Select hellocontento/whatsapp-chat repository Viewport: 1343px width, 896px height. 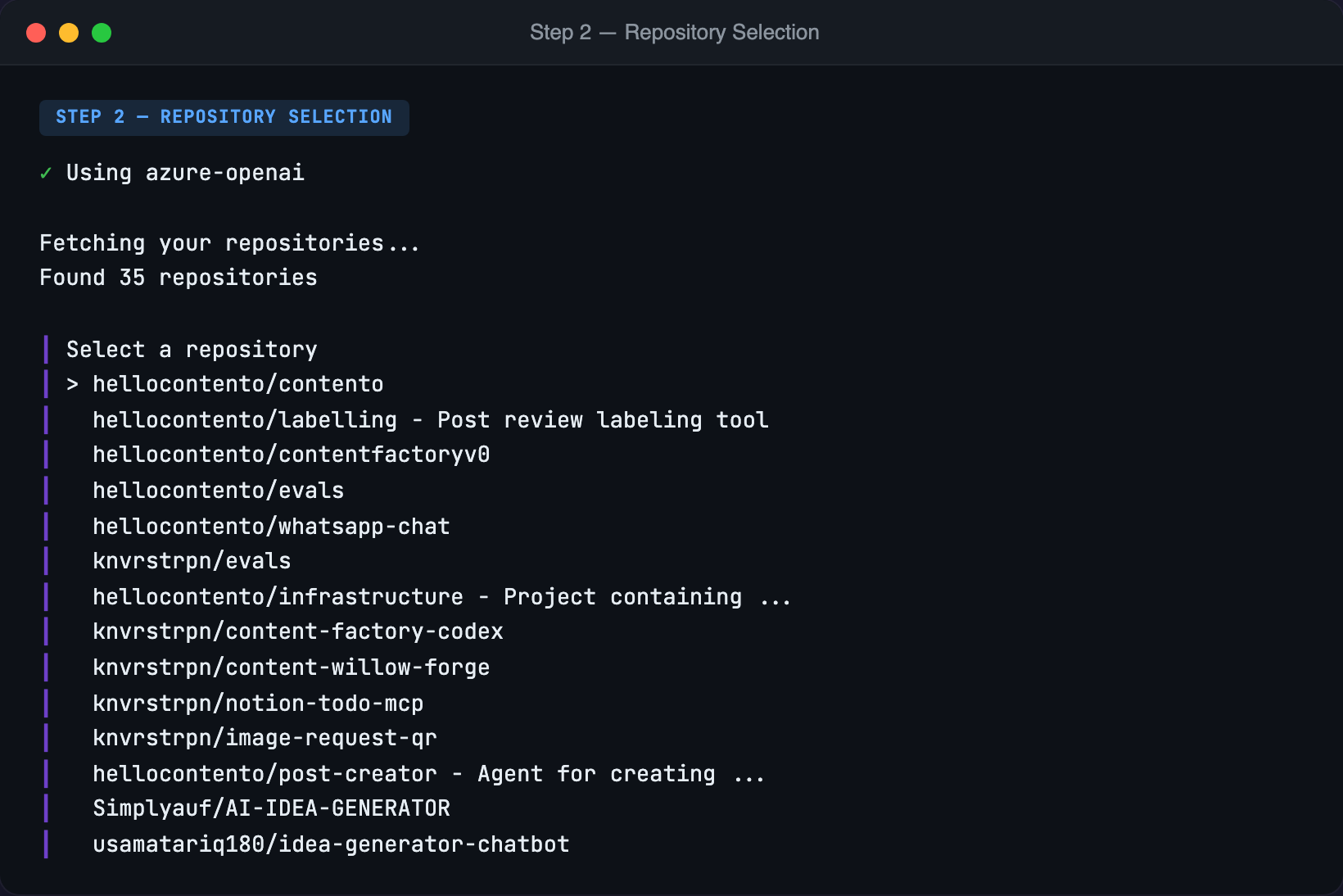pyautogui.click(x=270, y=526)
